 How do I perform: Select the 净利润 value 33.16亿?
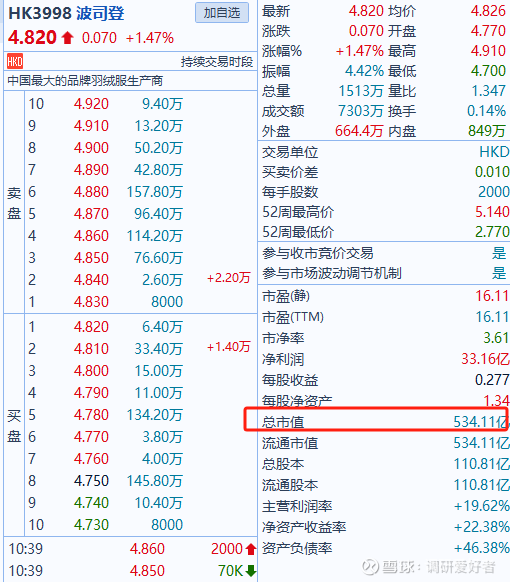485,359
